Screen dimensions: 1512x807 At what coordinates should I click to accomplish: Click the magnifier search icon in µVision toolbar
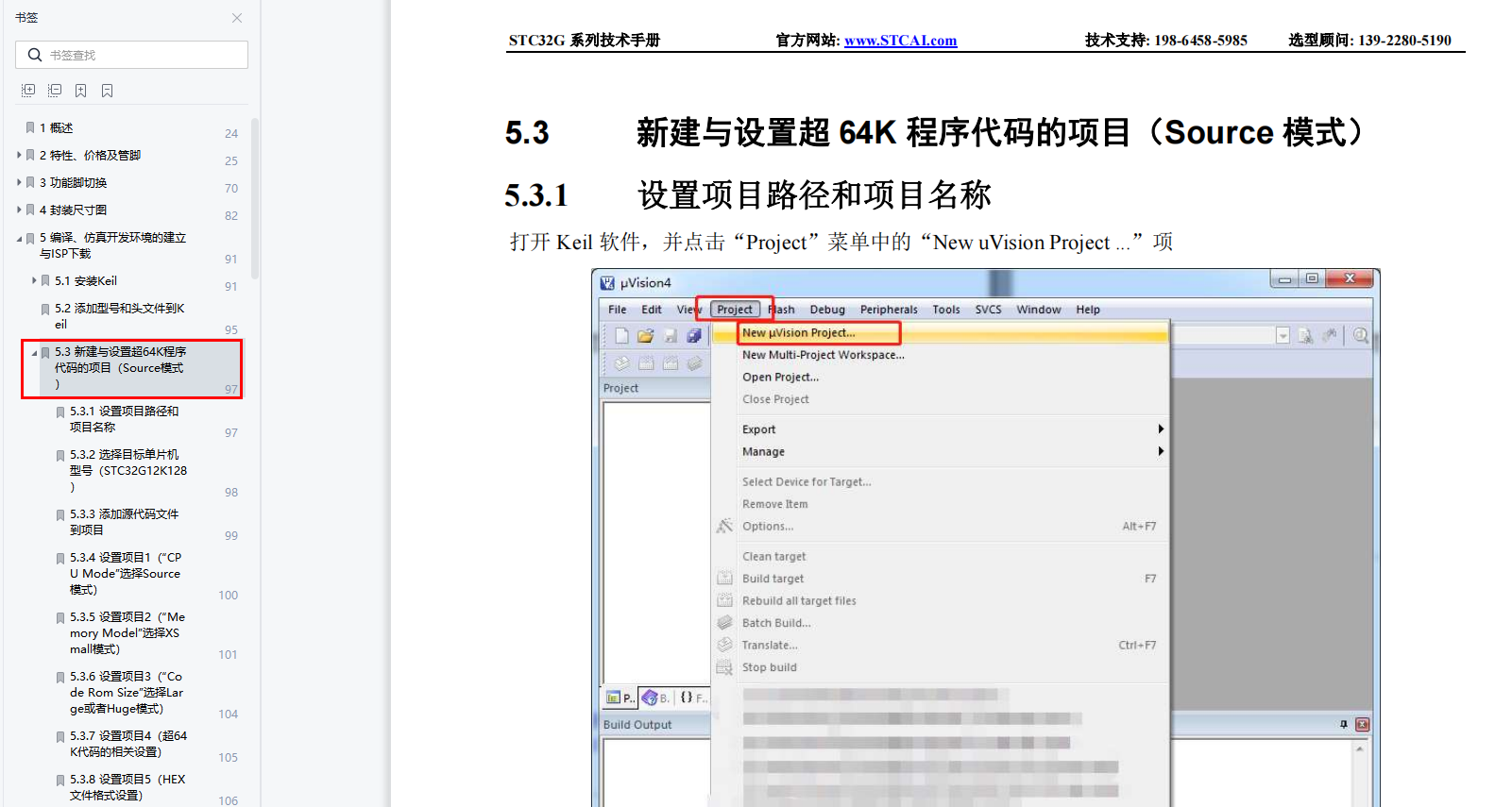click(x=1361, y=335)
